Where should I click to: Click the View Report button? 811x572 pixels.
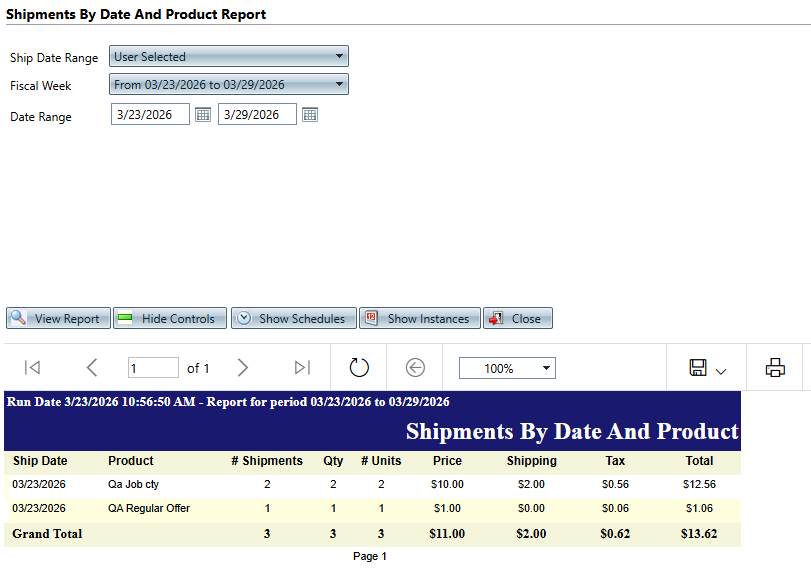pyautogui.click(x=58, y=318)
